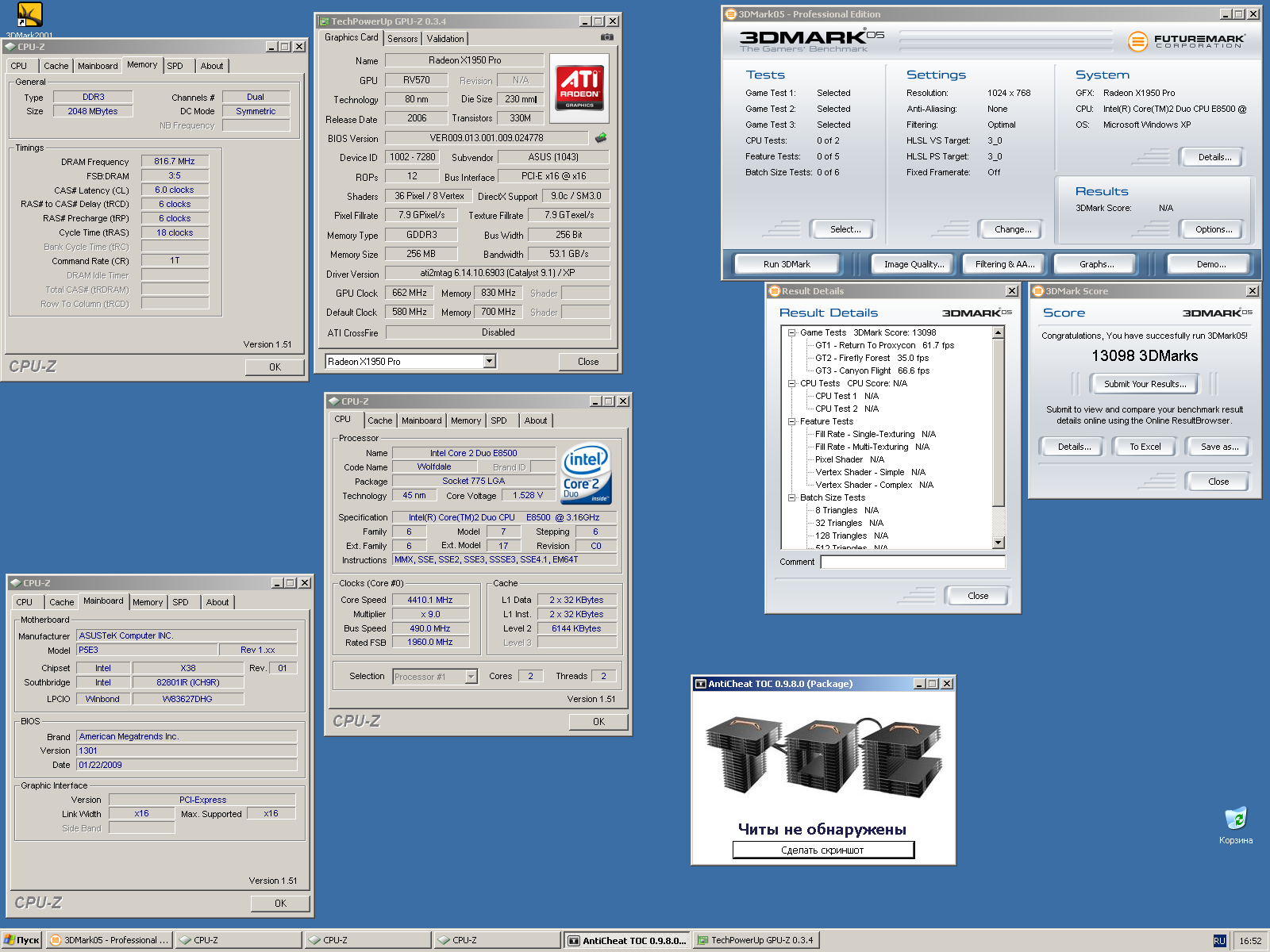Click the Run 3DMark button
1270x952 pixels.
pos(787,264)
